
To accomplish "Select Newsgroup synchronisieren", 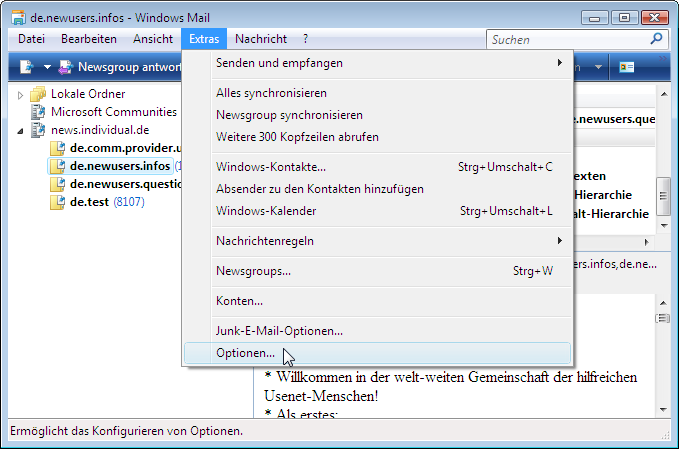I will [x=378, y=115].
